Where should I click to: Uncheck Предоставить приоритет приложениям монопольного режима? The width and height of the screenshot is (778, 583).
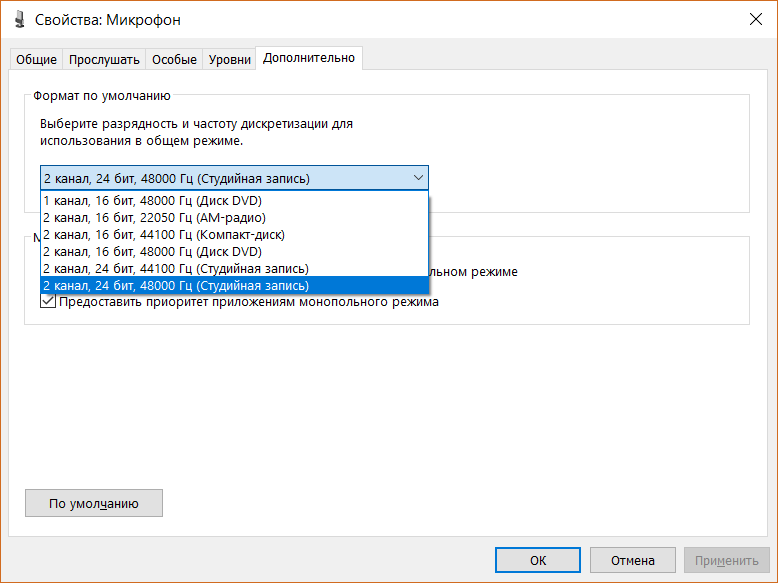tap(48, 301)
